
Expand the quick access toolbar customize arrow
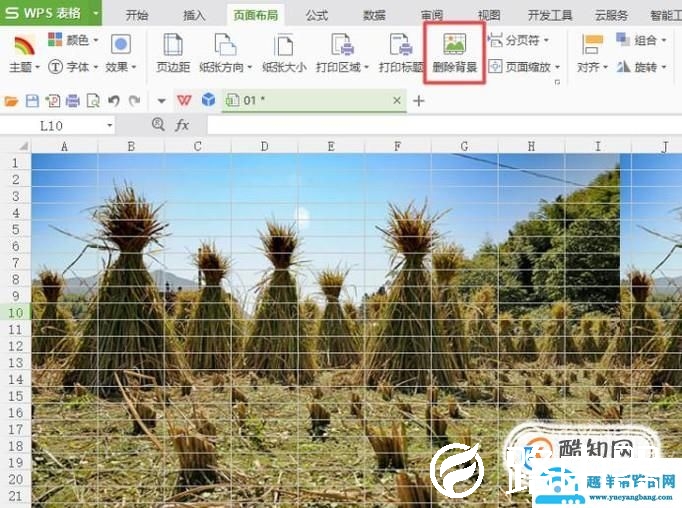[x=161, y=101]
